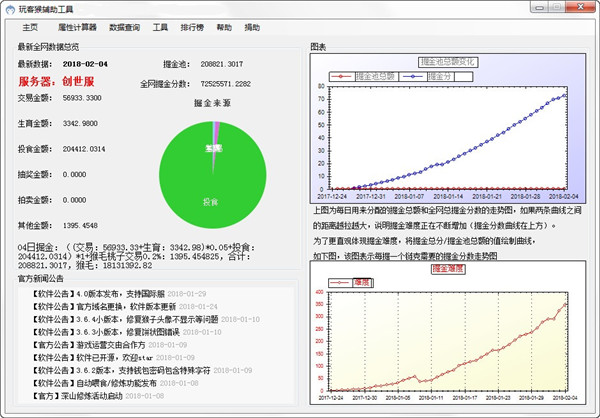Open the 主页 menu
This screenshot has height=418, width=600.
coord(30,28)
